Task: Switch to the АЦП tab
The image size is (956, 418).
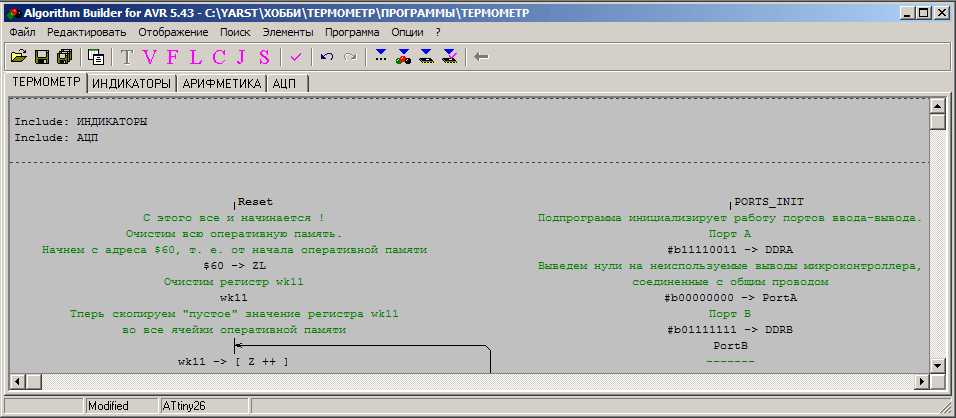Action: pyautogui.click(x=288, y=85)
